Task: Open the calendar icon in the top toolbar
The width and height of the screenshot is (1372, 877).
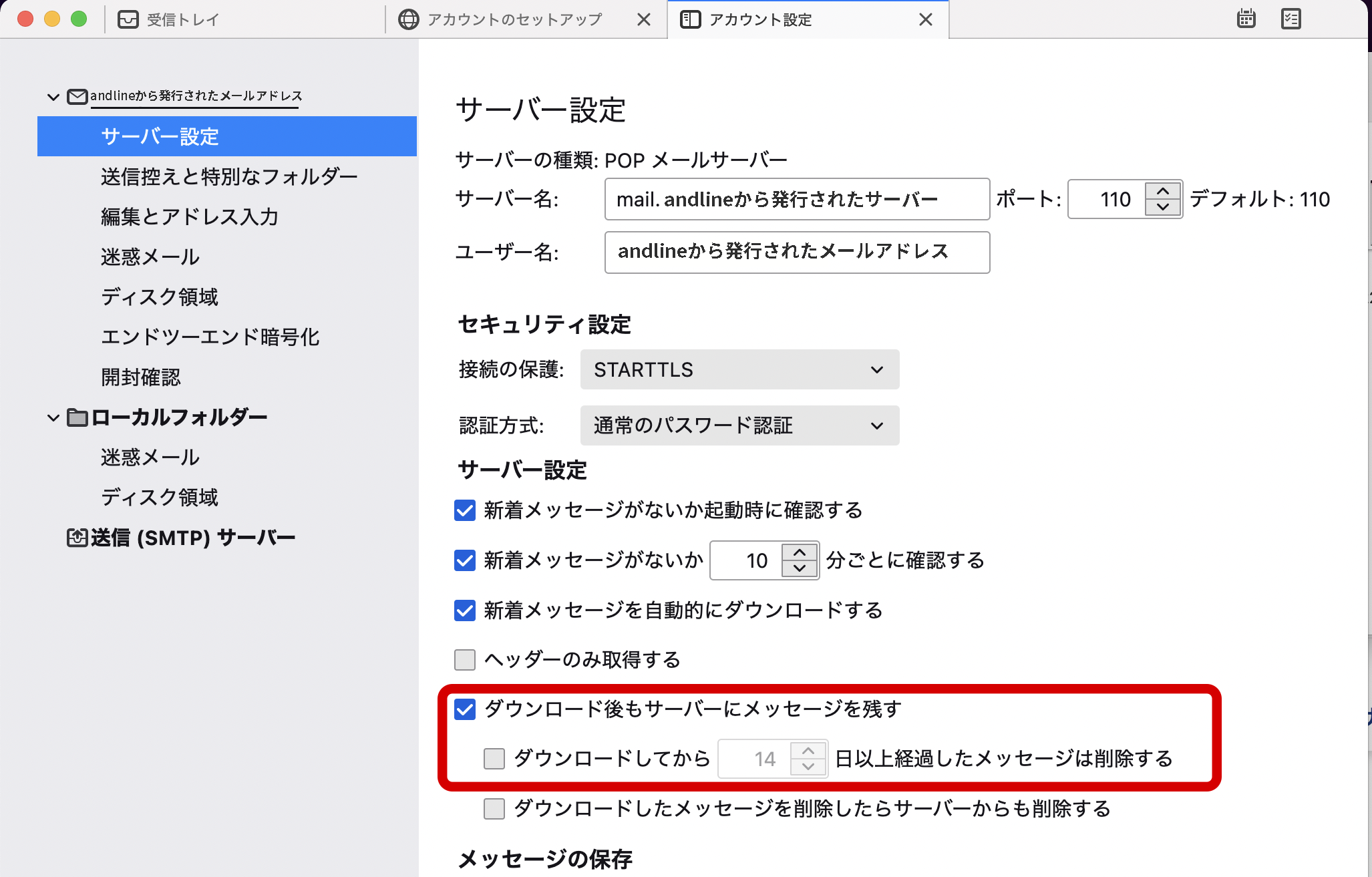Action: tap(1246, 19)
